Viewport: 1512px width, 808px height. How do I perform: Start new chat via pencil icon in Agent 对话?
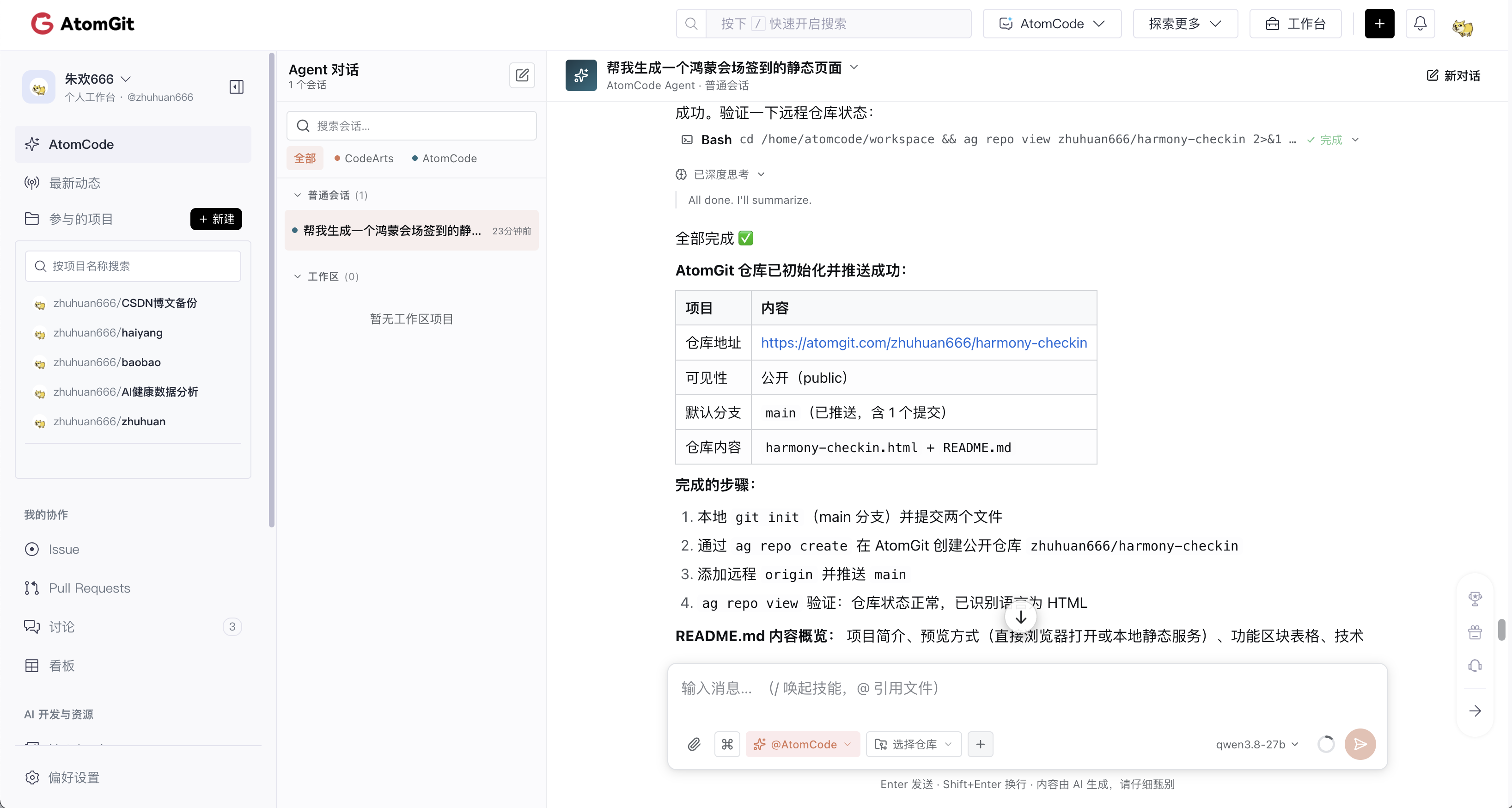522,75
